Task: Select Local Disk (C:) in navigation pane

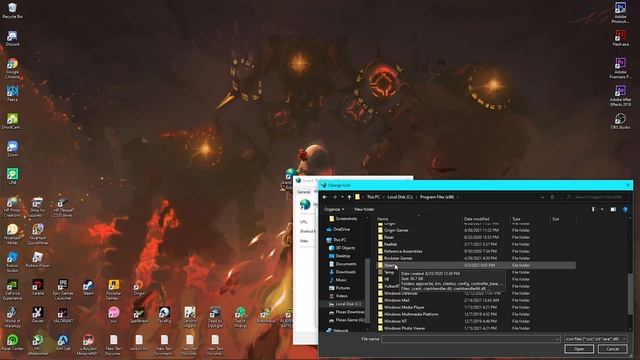Action: click(x=344, y=304)
